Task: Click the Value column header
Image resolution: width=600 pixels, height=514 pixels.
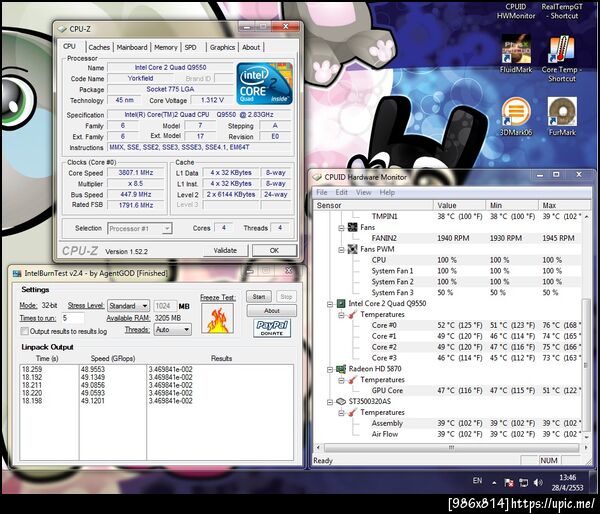Action: click(x=459, y=206)
